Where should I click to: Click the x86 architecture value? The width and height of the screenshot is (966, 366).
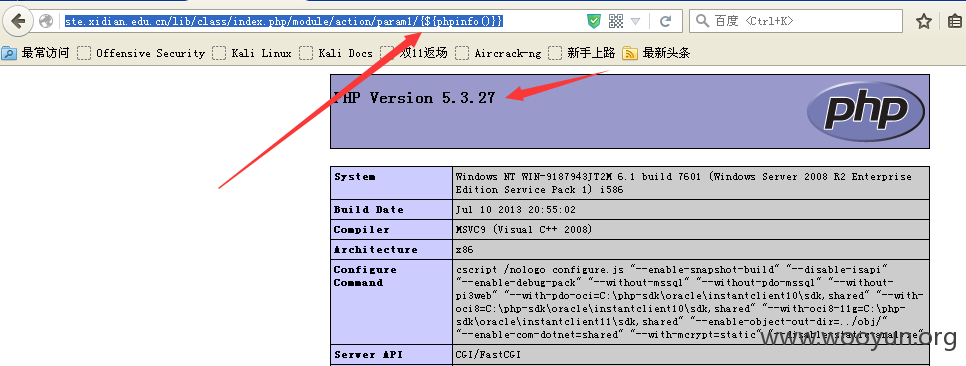[x=465, y=250]
